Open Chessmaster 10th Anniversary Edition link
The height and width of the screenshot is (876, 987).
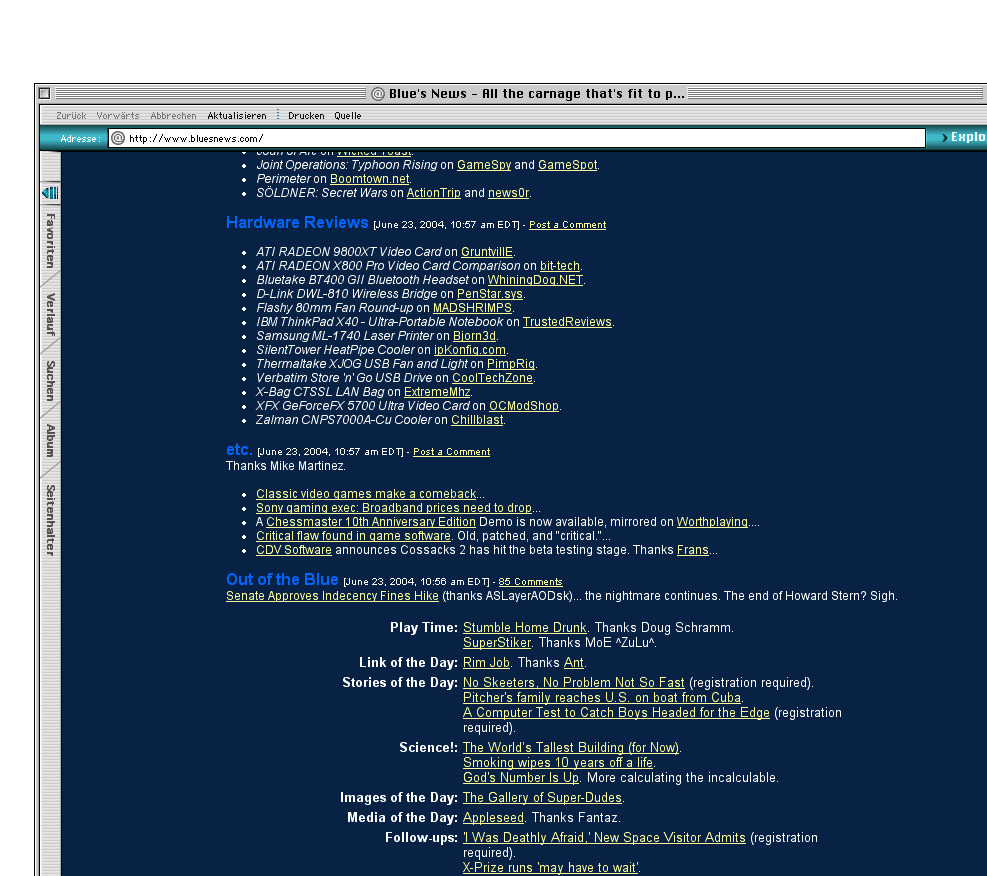[x=371, y=522]
